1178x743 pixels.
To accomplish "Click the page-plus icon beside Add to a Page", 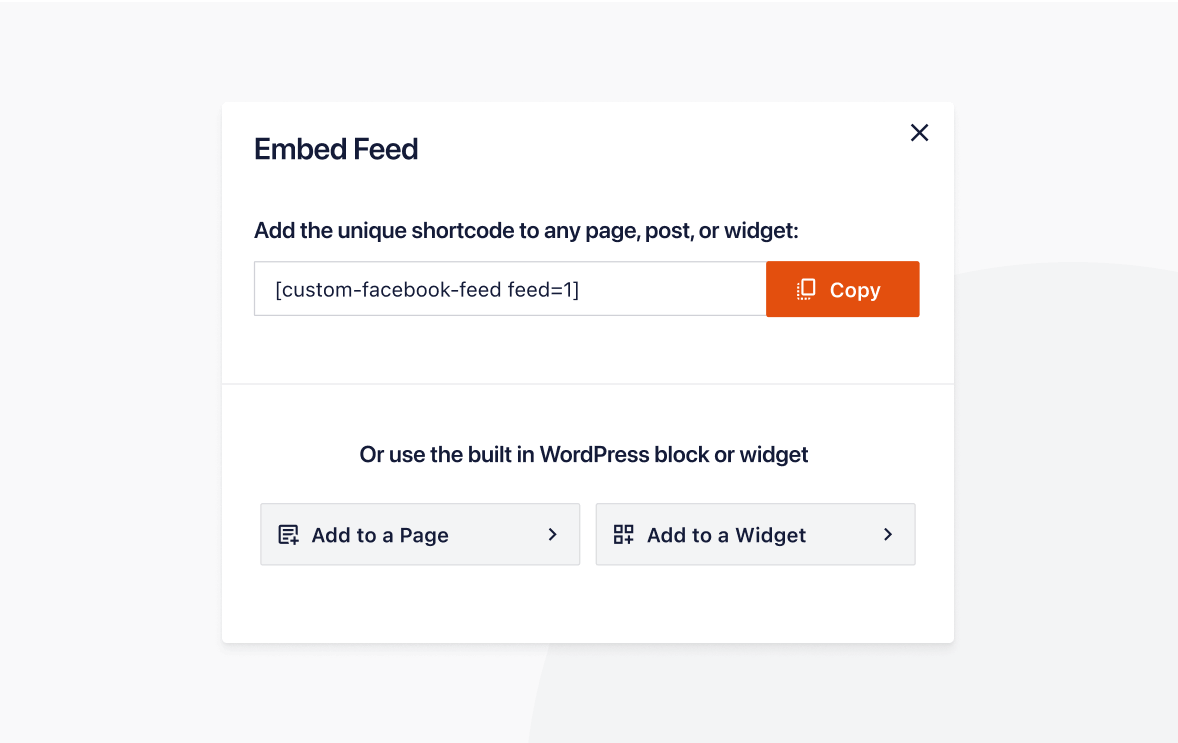I will click(289, 535).
